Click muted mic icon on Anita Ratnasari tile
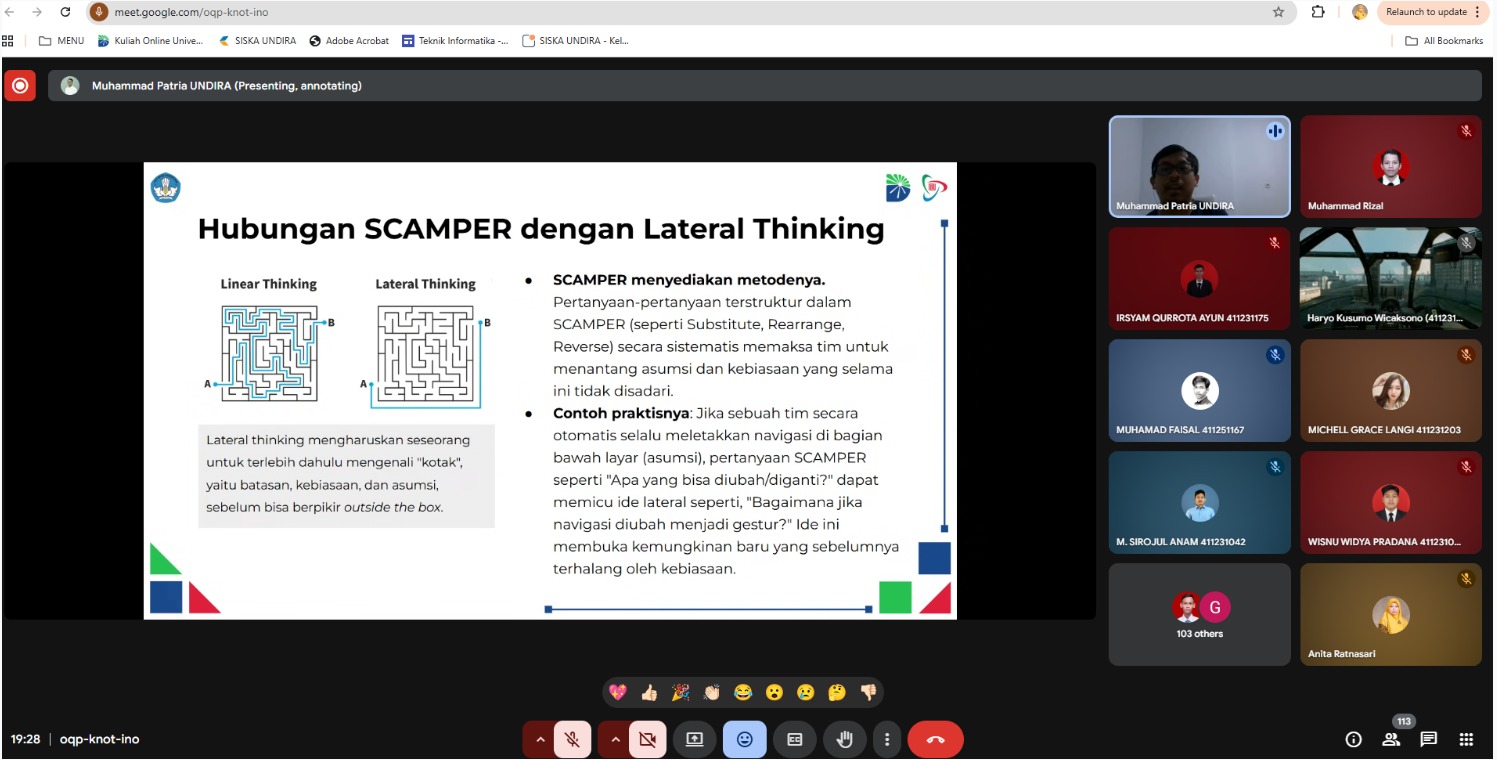 [x=1466, y=578]
